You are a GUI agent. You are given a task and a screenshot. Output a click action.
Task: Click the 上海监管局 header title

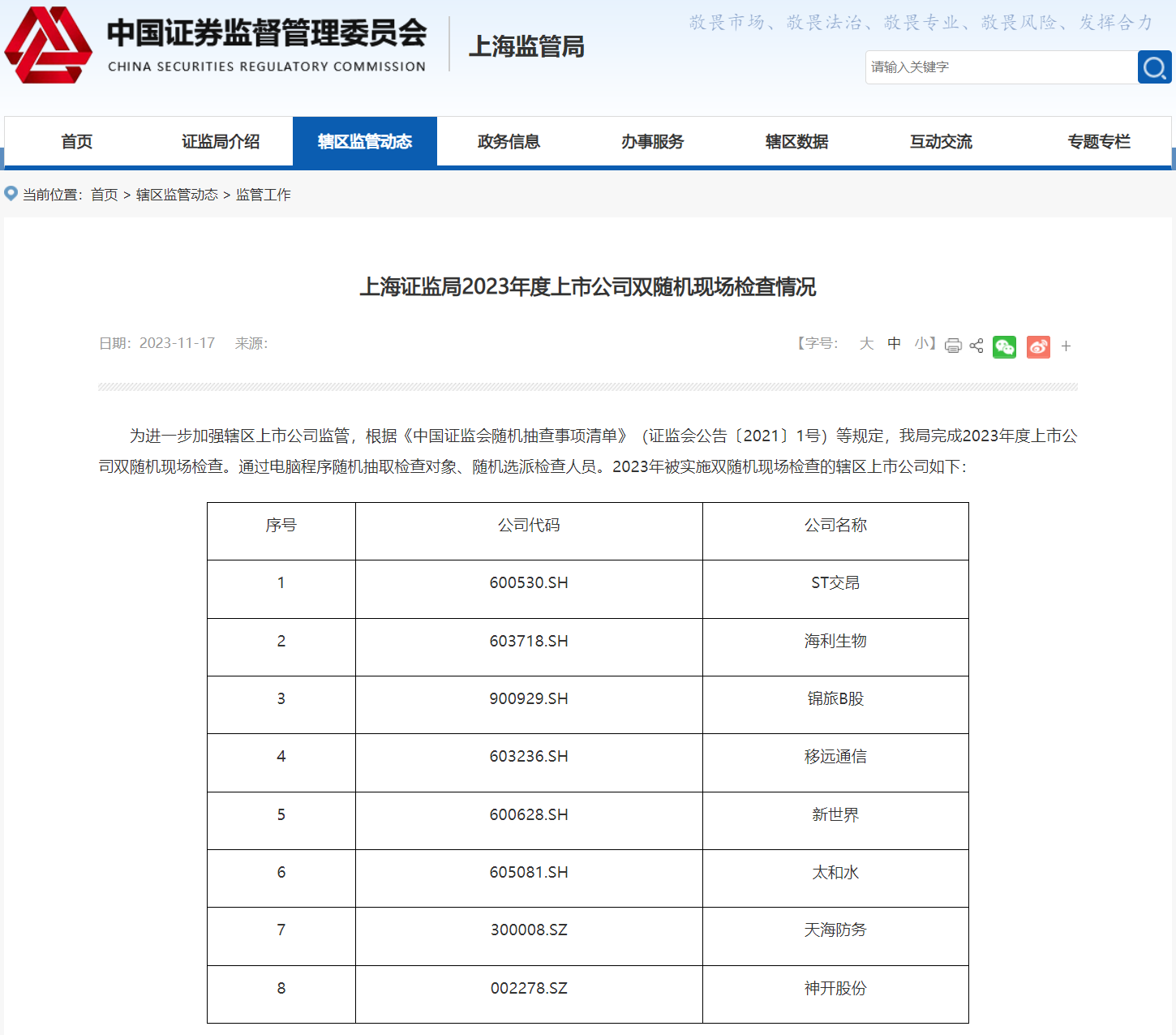(527, 46)
